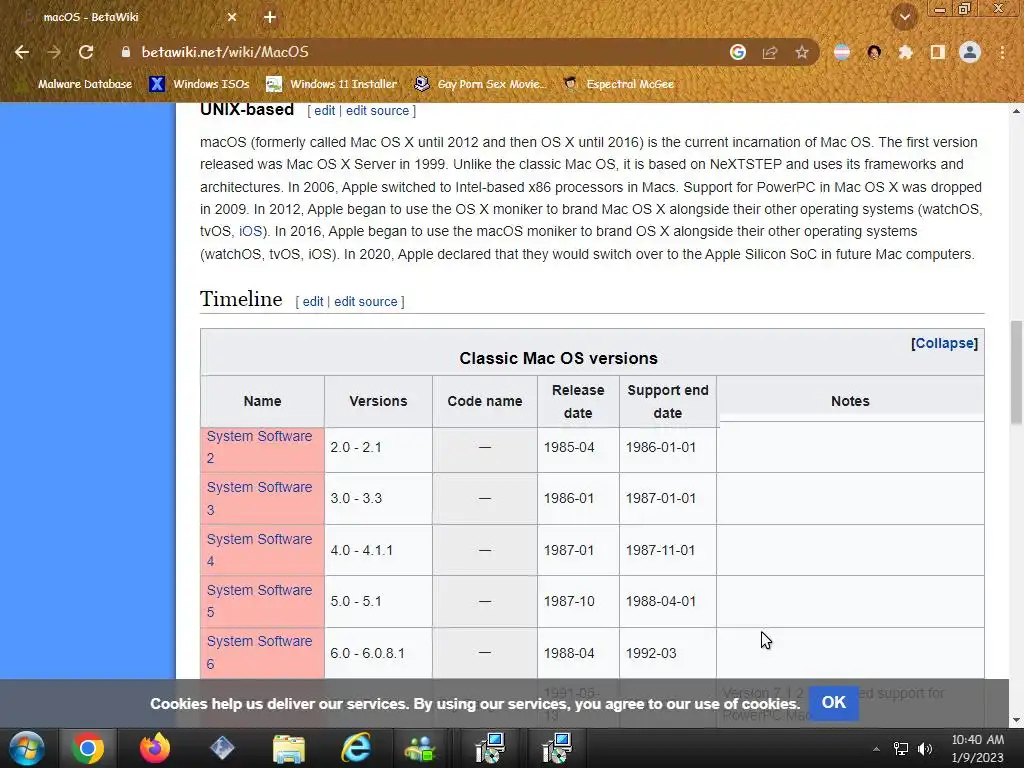Screen dimensions: 1024x768
Task: Click the page vertical scrollbar thumb
Action: tap(1016, 372)
